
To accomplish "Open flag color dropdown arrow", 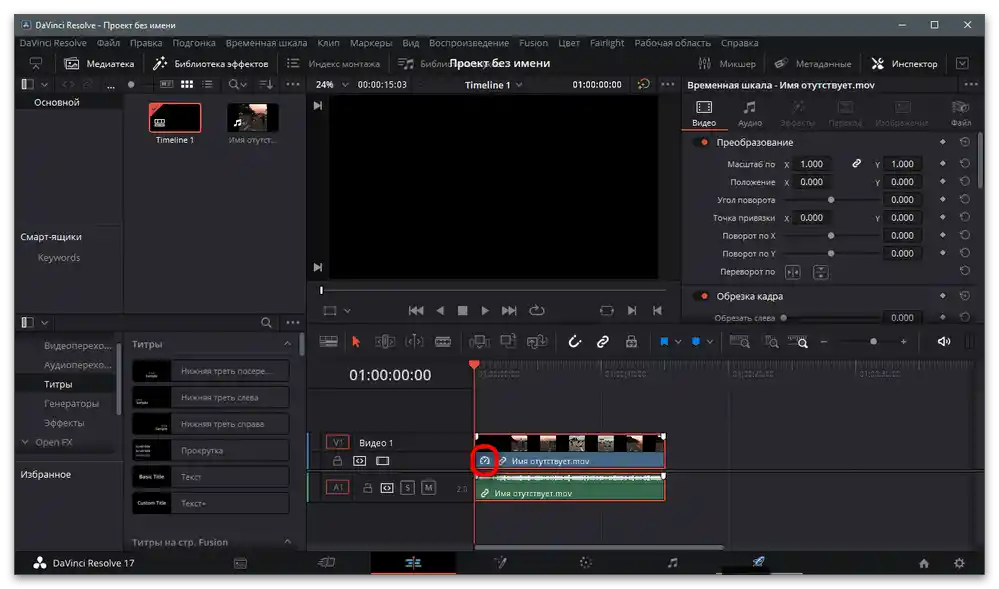I will pyautogui.click(x=678, y=342).
